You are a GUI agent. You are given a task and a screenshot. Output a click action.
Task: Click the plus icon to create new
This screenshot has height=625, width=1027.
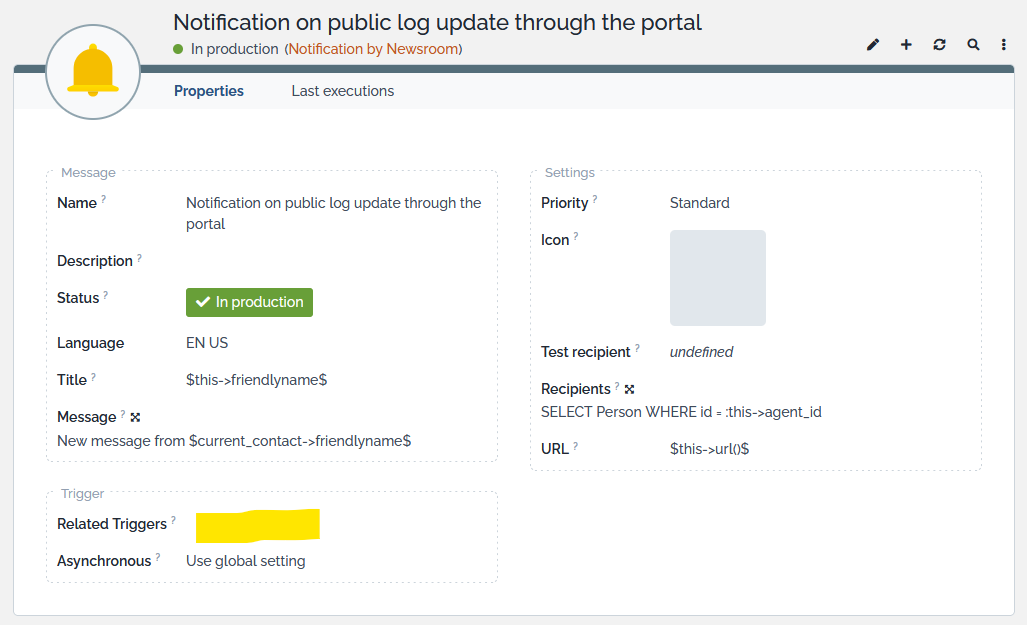[906, 45]
